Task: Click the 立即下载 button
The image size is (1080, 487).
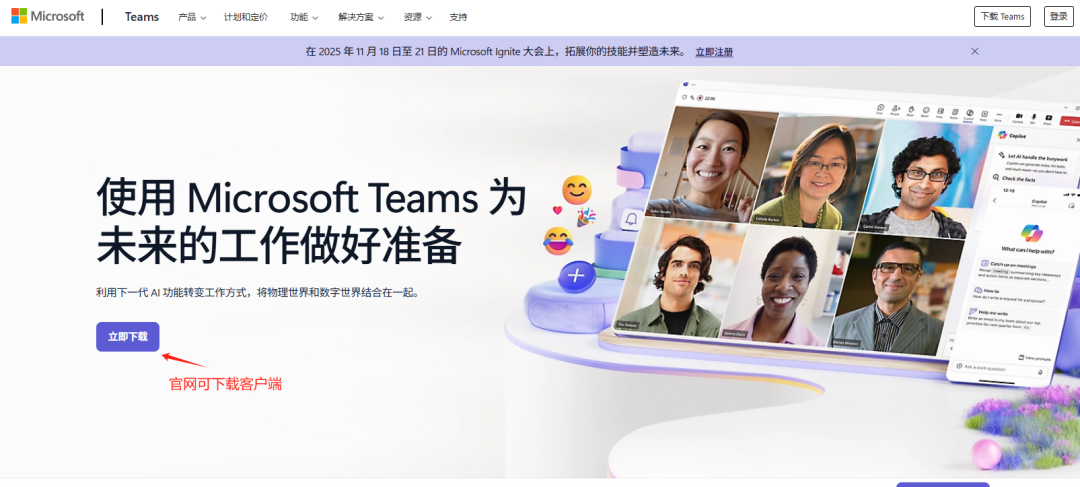Action: pyautogui.click(x=127, y=337)
